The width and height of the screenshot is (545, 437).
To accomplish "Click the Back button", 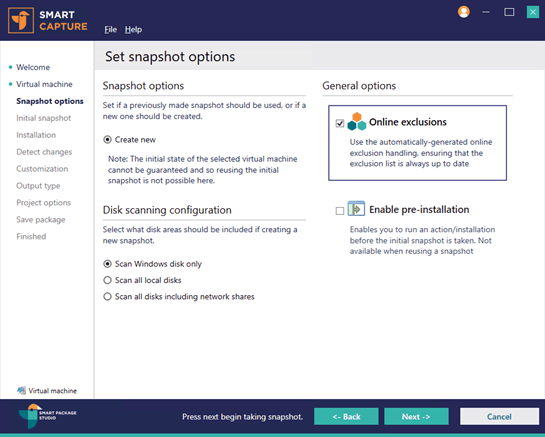I will tap(346, 416).
